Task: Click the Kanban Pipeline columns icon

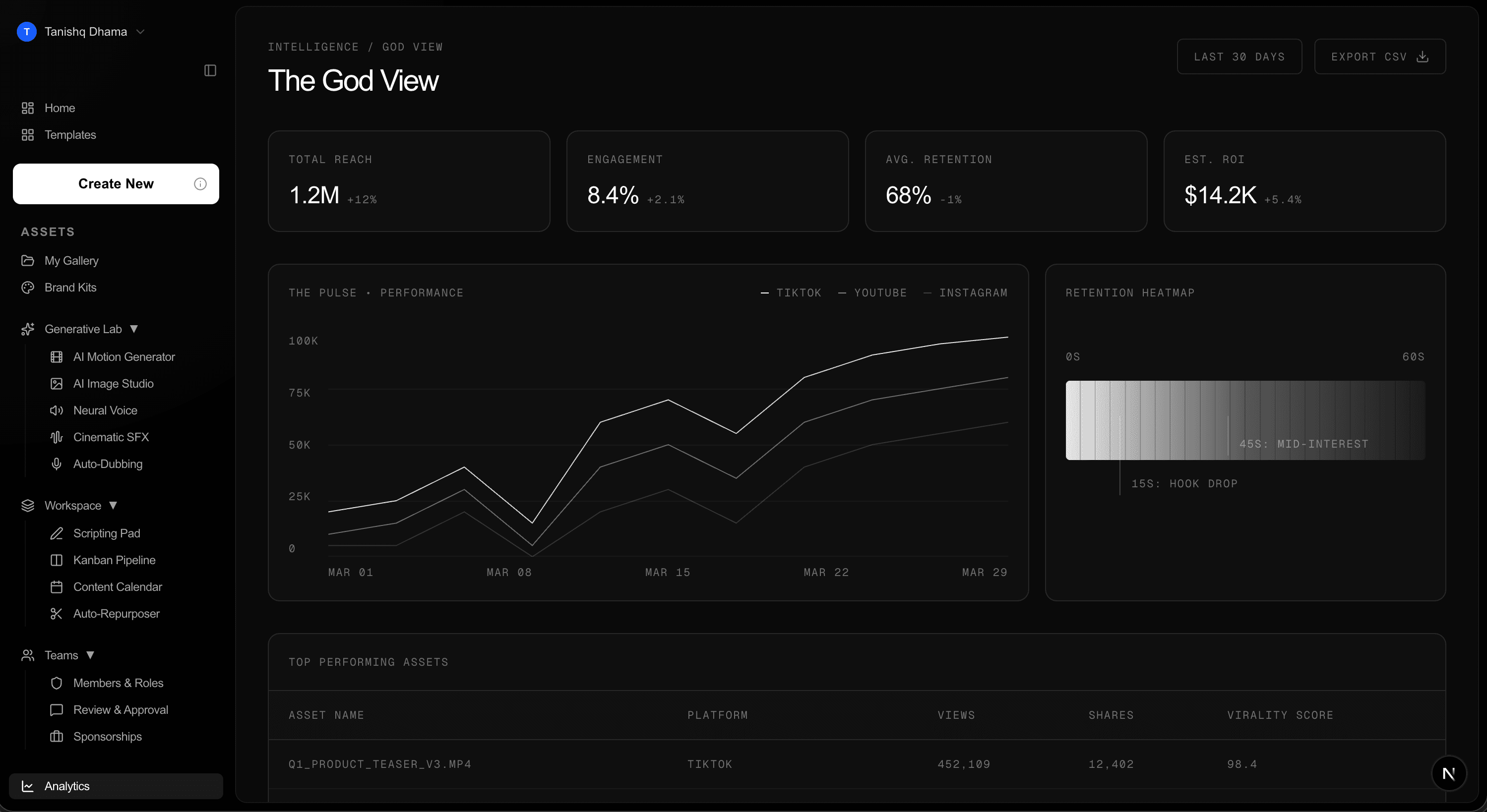Action: click(57, 560)
